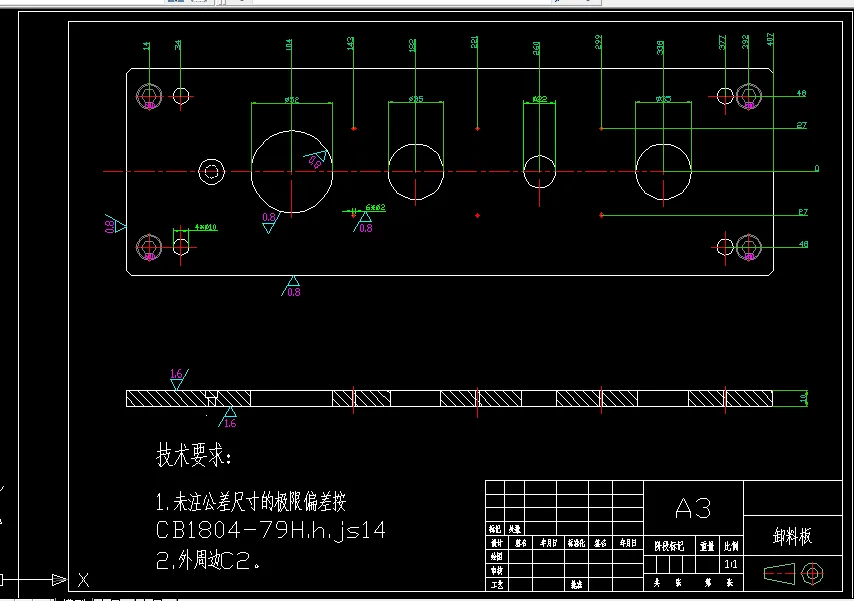Click the 299 ordinate dimension text

coord(598,43)
